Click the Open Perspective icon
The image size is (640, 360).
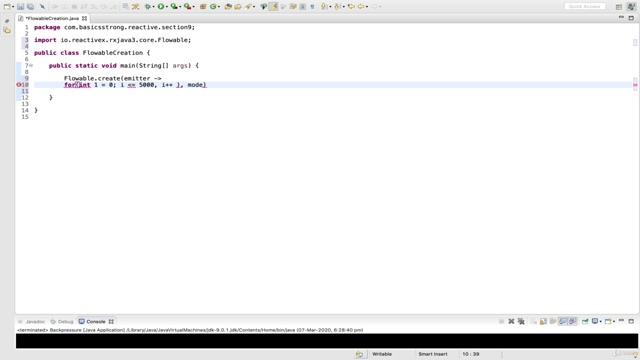tap(619, 7)
